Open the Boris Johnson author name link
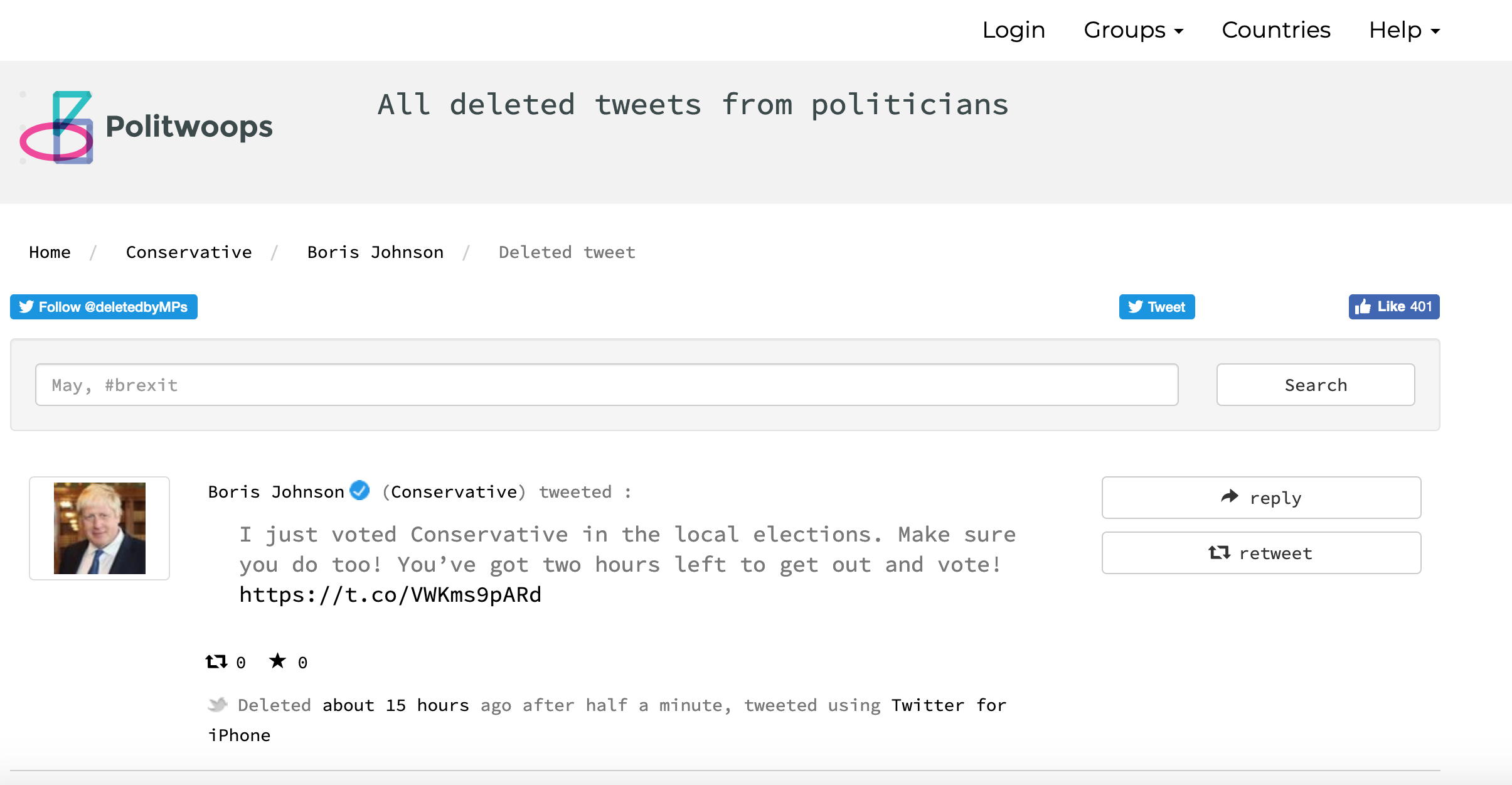 tap(276, 492)
